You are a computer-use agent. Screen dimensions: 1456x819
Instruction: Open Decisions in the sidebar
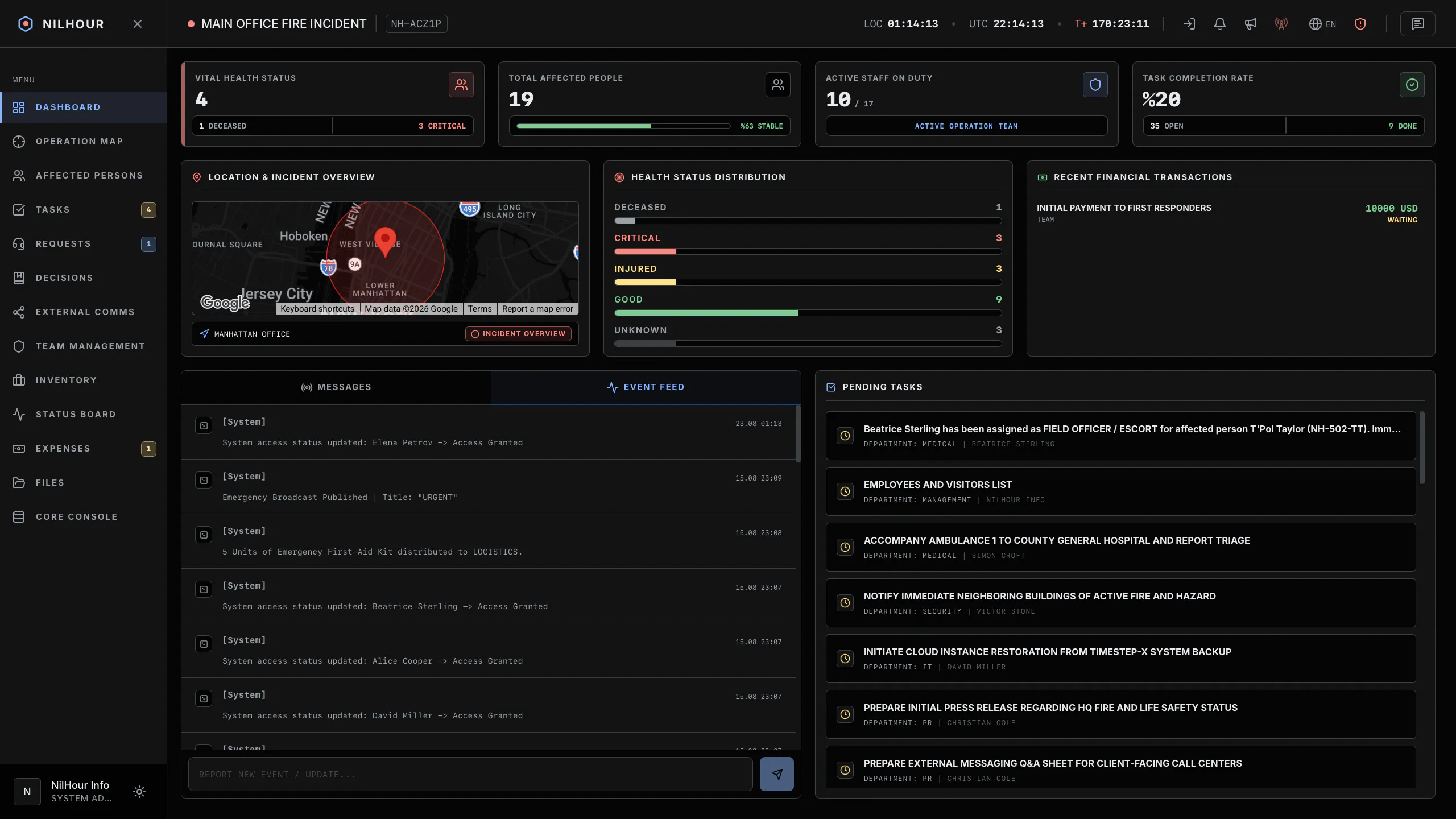click(x=84, y=278)
